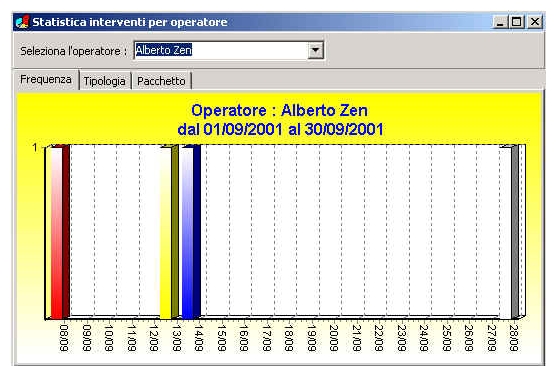
Task: Click the x-axis label '26/09'
Action: (x=468, y=338)
